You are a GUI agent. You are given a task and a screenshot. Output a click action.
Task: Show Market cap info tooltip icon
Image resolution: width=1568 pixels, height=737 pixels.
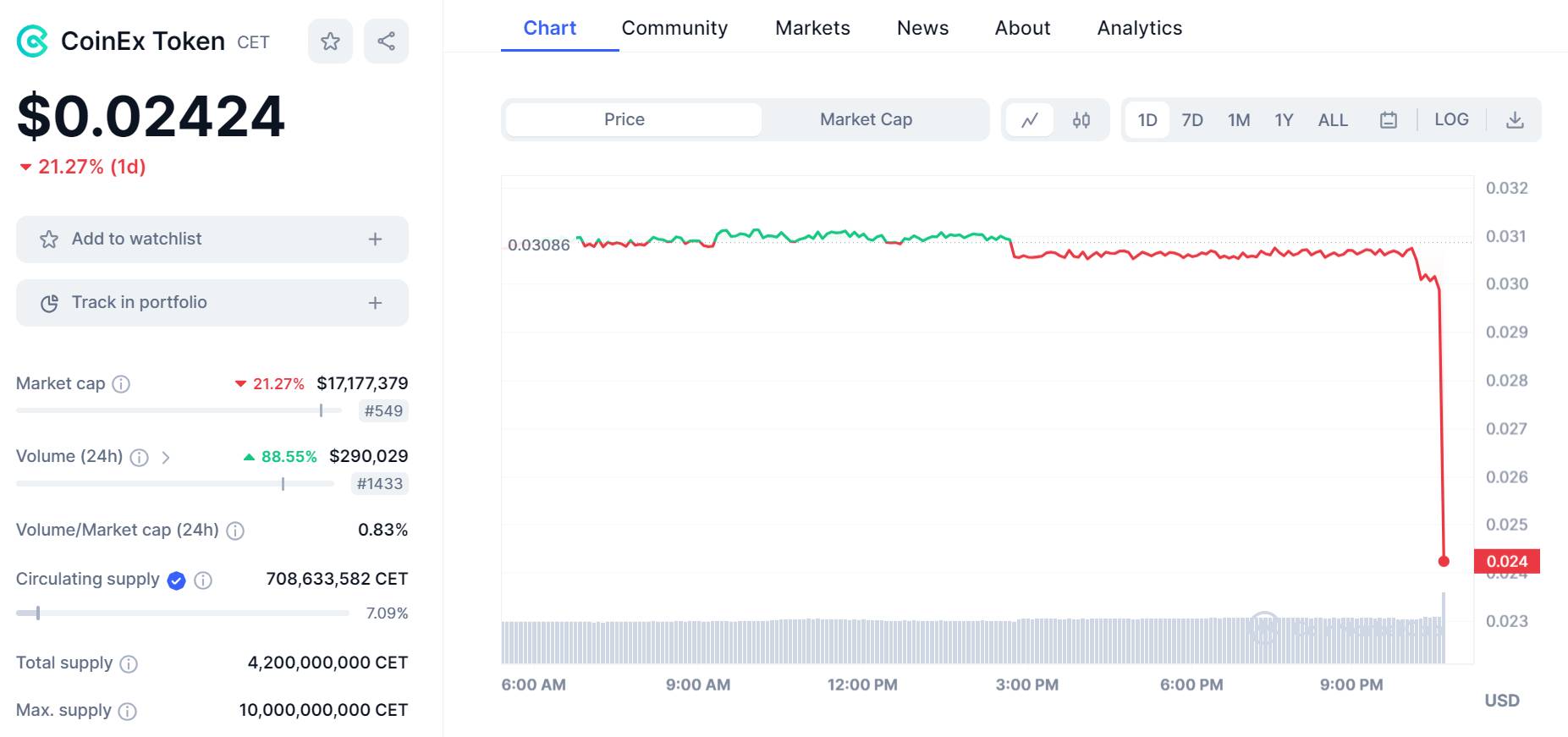[x=121, y=384]
